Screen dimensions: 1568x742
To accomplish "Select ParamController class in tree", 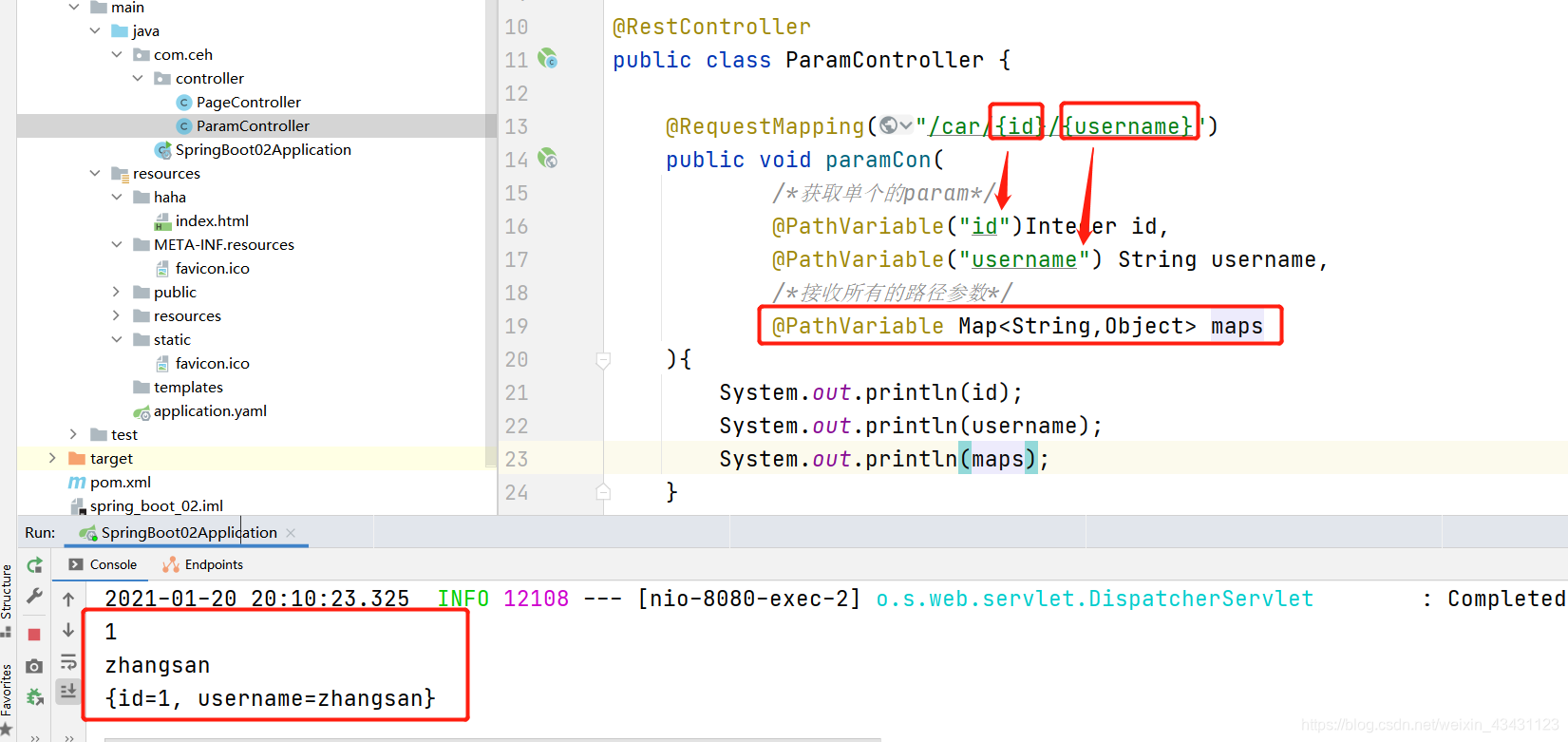I will click(253, 125).
